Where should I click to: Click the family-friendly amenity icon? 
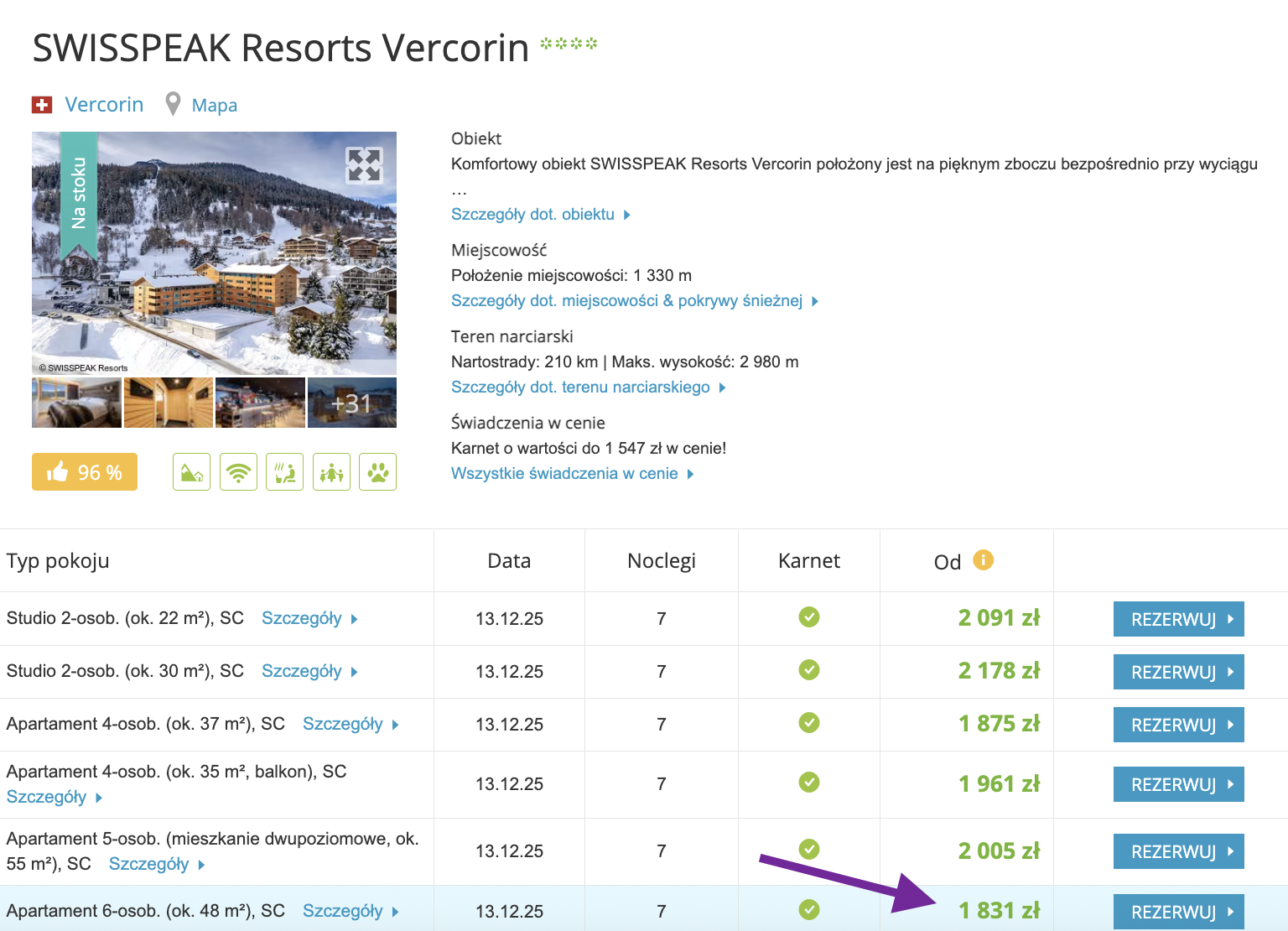point(331,472)
